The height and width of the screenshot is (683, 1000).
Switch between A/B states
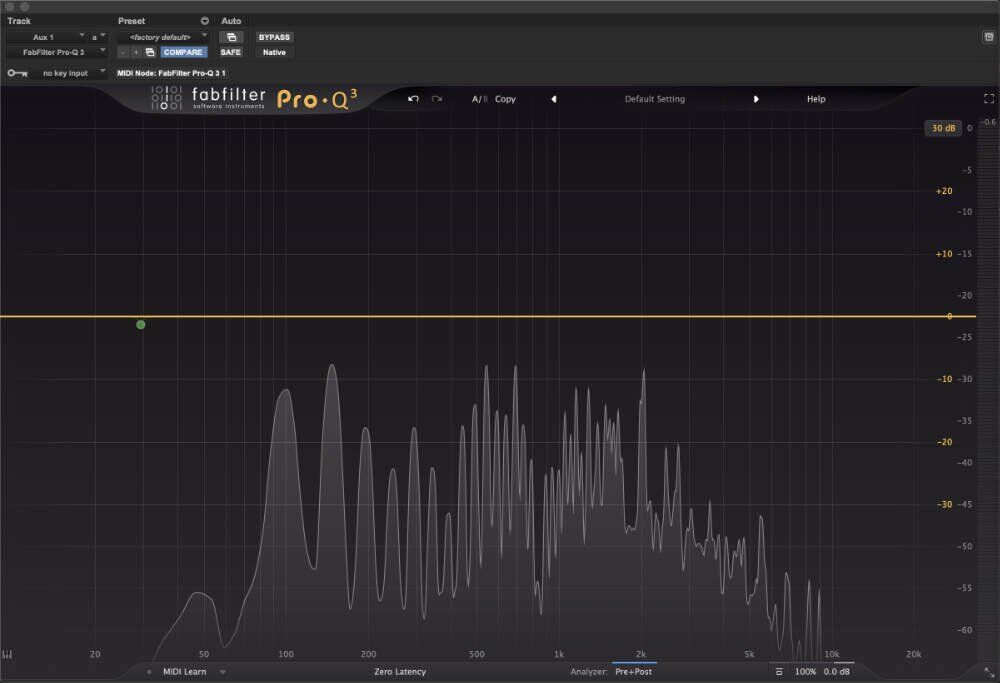(x=479, y=99)
